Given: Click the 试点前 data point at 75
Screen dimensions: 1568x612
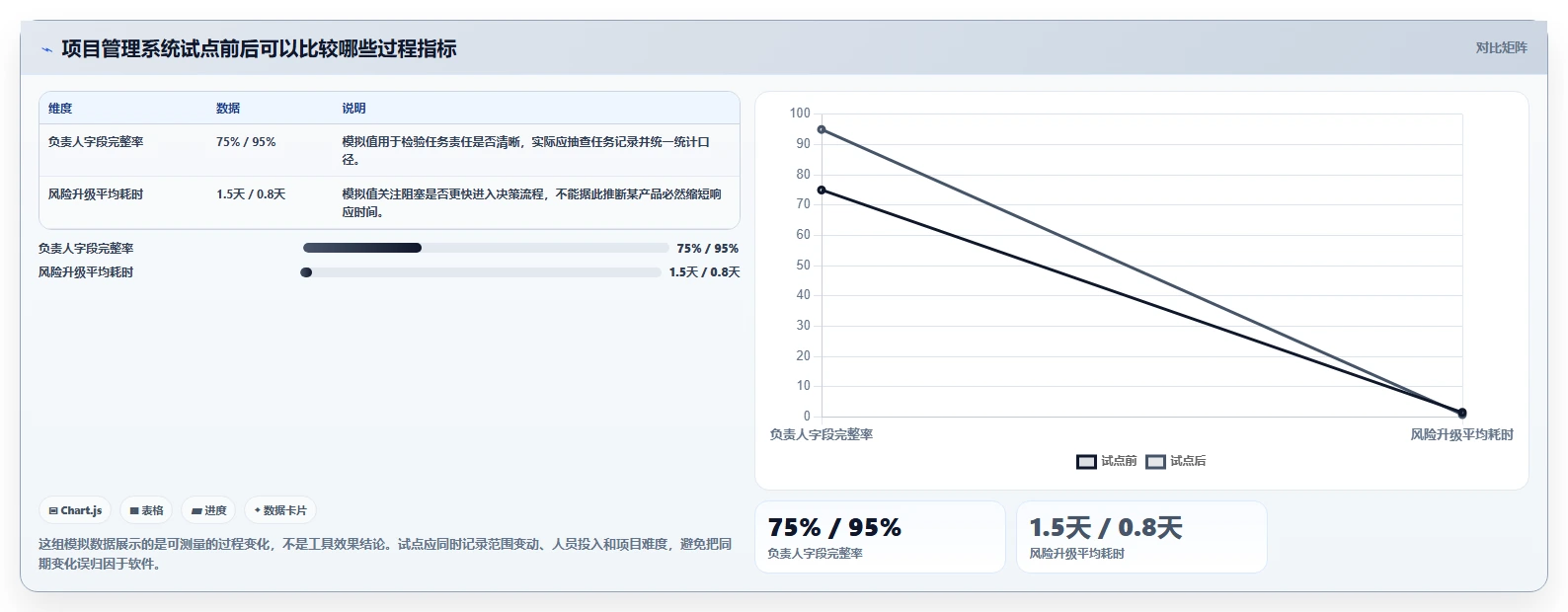Looking at the screenshot, I should [x=822, y=191].
